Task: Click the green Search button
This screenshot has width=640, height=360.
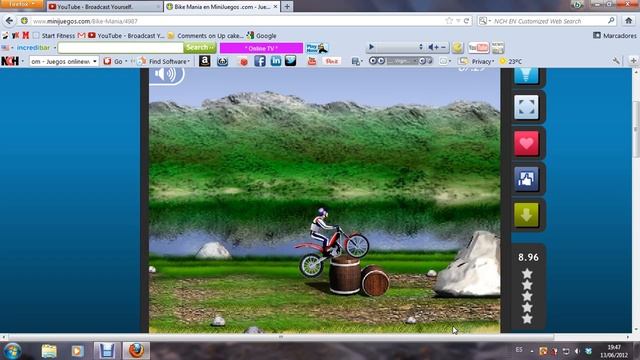Action: [x=200, y=48]
